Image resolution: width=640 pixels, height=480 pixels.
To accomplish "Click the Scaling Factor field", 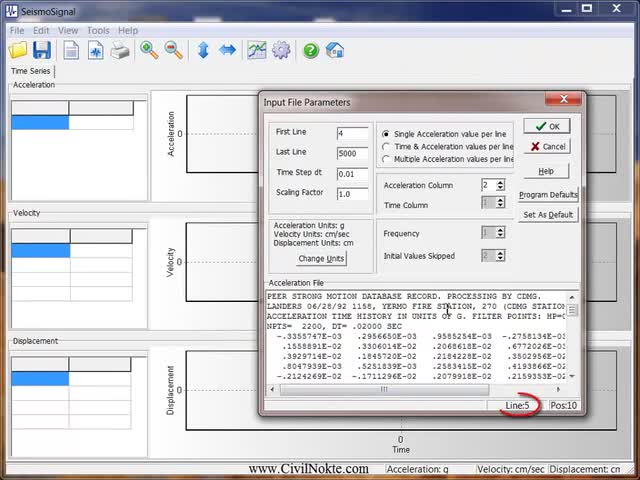I will (352, 194).
